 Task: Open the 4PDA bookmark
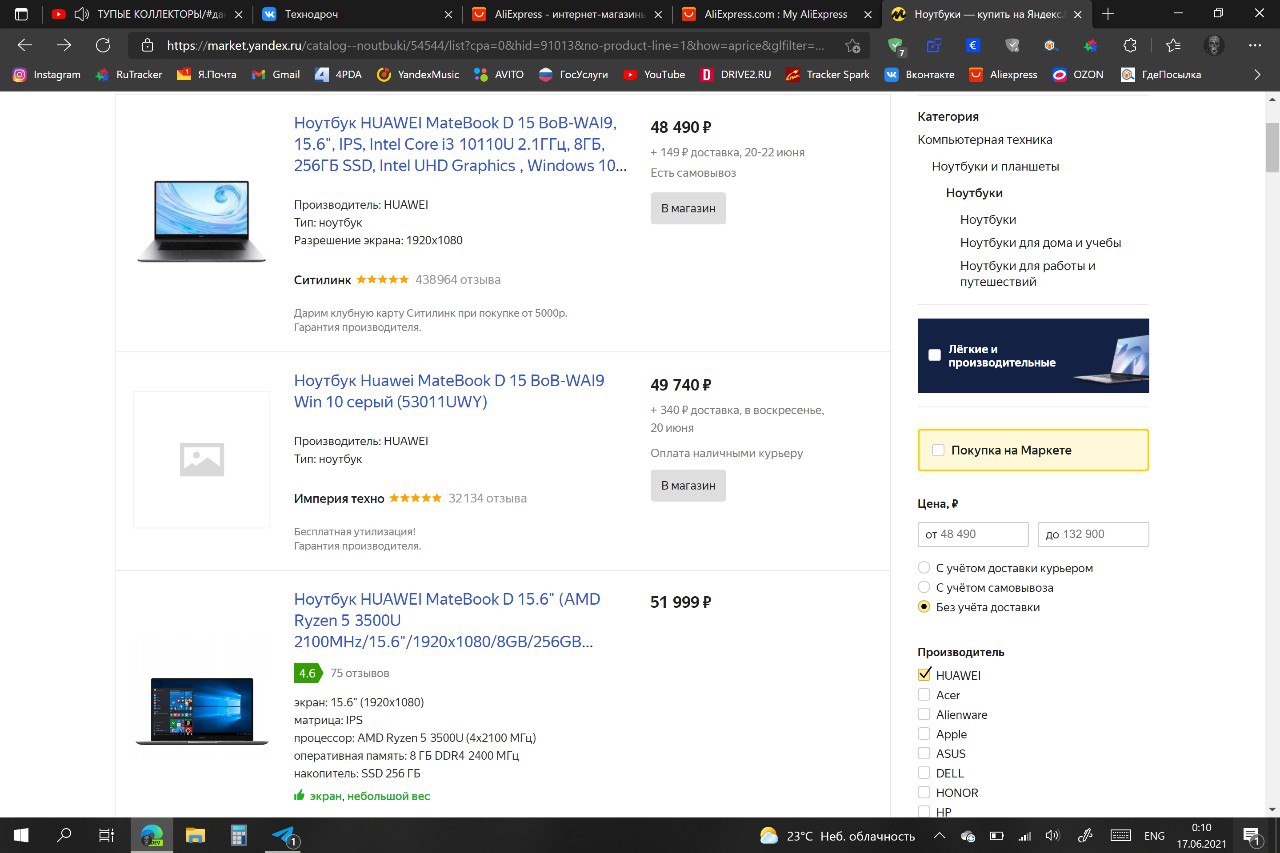338,75
